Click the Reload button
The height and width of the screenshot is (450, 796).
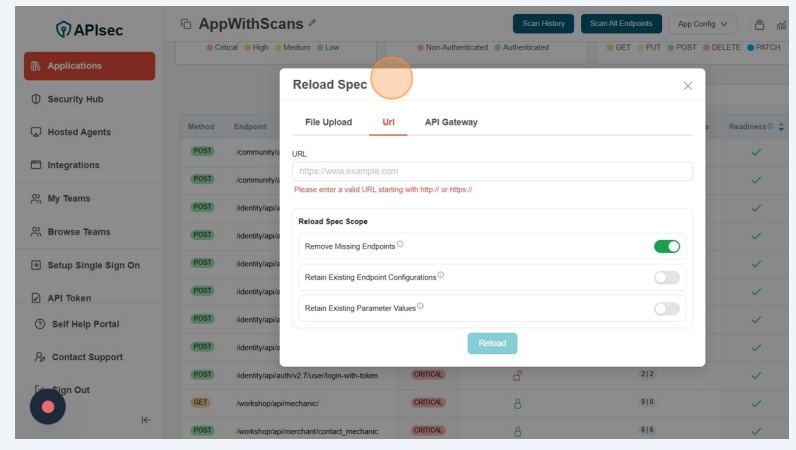(x=492, y=343)
